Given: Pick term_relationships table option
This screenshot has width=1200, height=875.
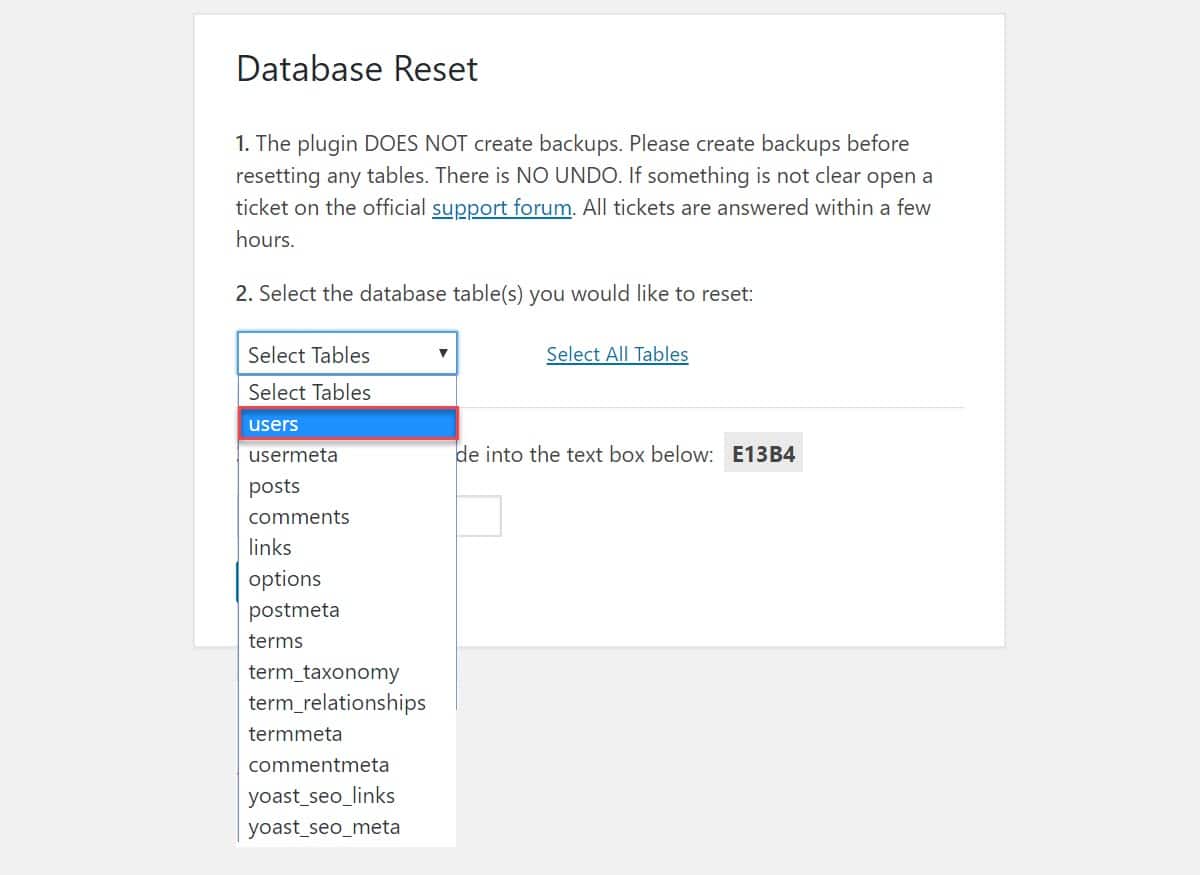Looking at the screenshot, I should pos(347,703).
